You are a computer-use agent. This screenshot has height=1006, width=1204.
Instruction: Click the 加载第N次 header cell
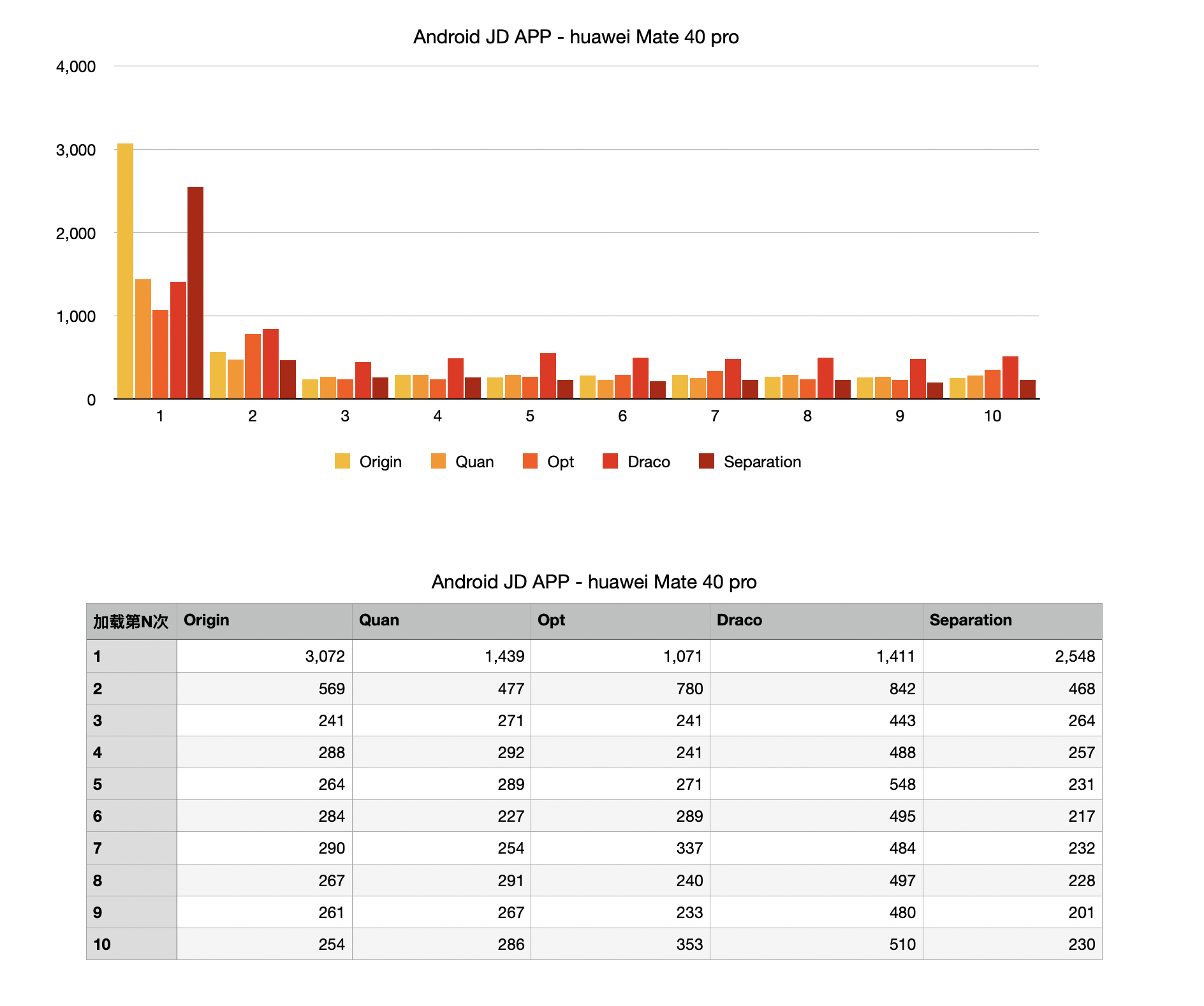point(131,621)
